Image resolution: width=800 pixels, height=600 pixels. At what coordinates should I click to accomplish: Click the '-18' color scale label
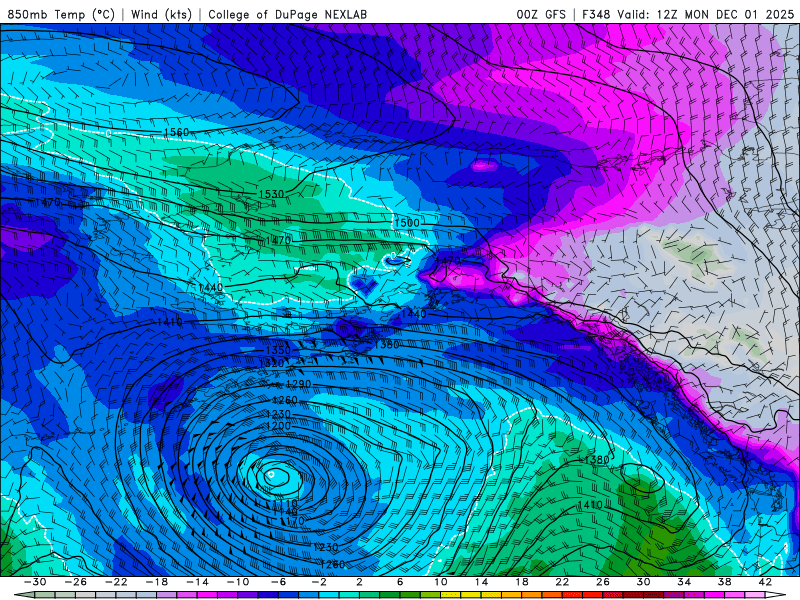(157, 582)
